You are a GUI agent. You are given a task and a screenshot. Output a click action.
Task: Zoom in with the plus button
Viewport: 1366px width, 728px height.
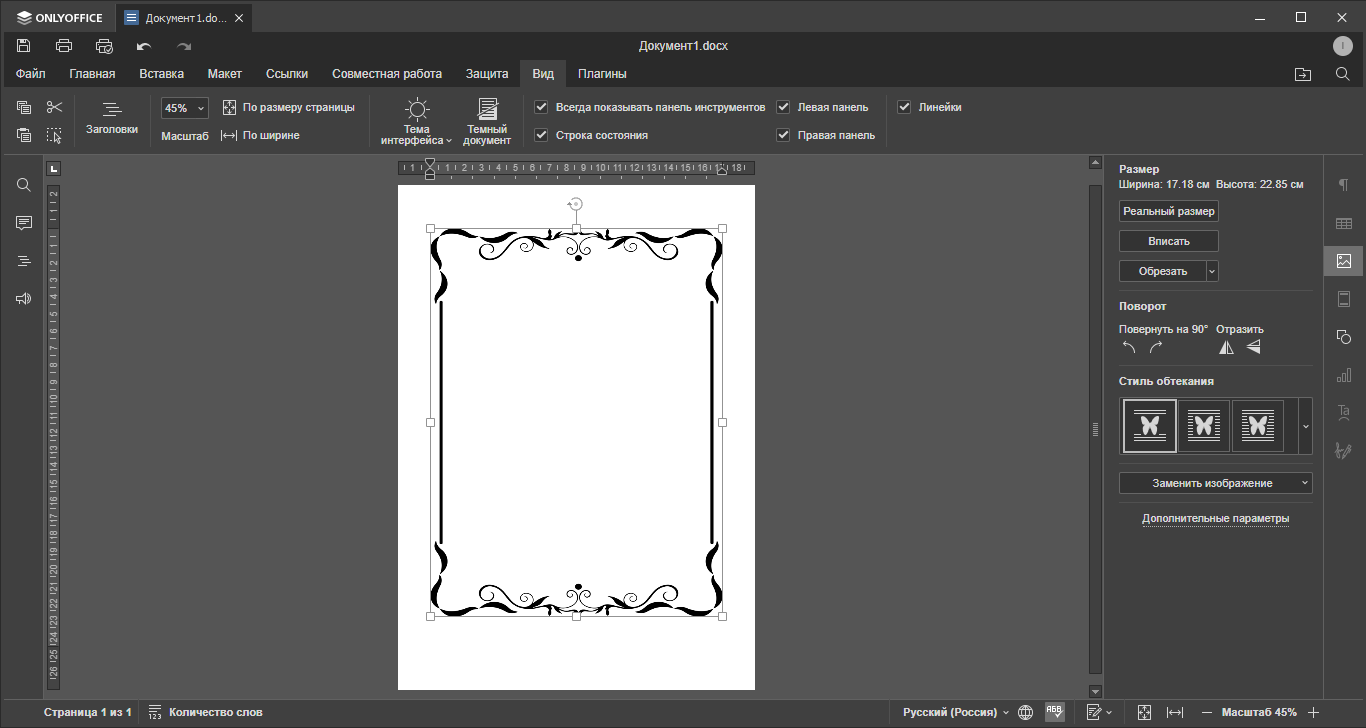(x=1314, y=712)
